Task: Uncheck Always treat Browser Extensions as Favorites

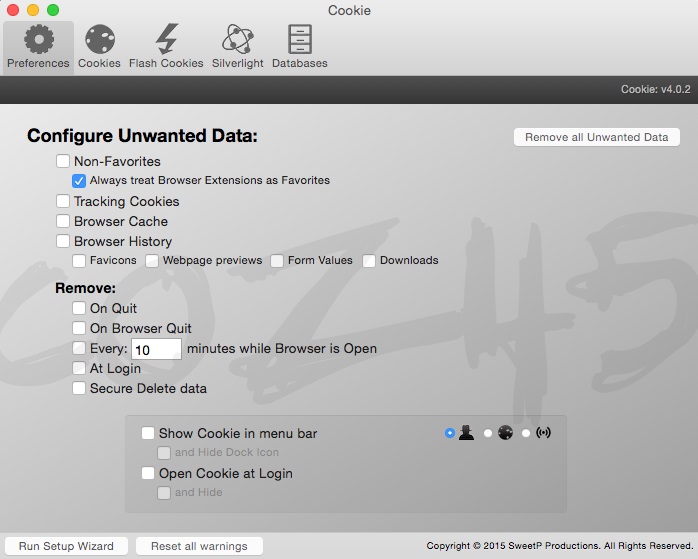Action: (79, 181)
